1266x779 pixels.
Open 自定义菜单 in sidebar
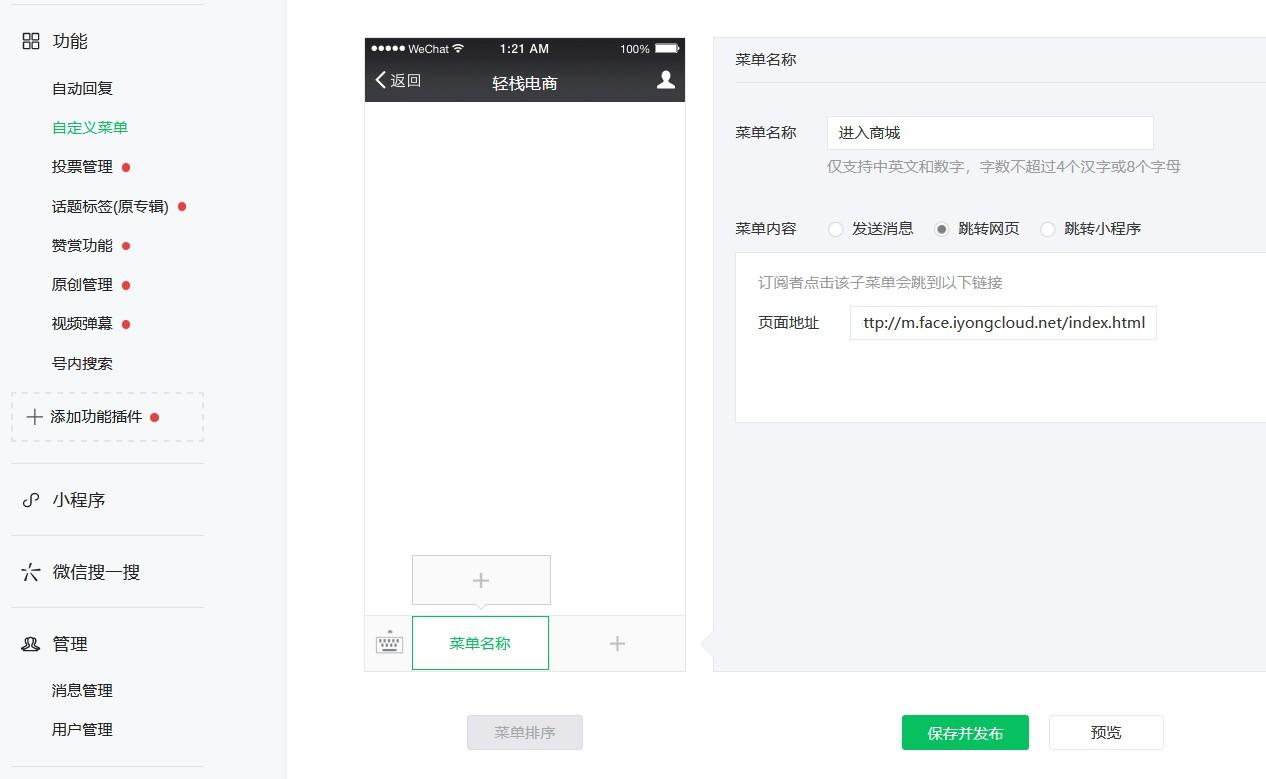pos(90,127)
